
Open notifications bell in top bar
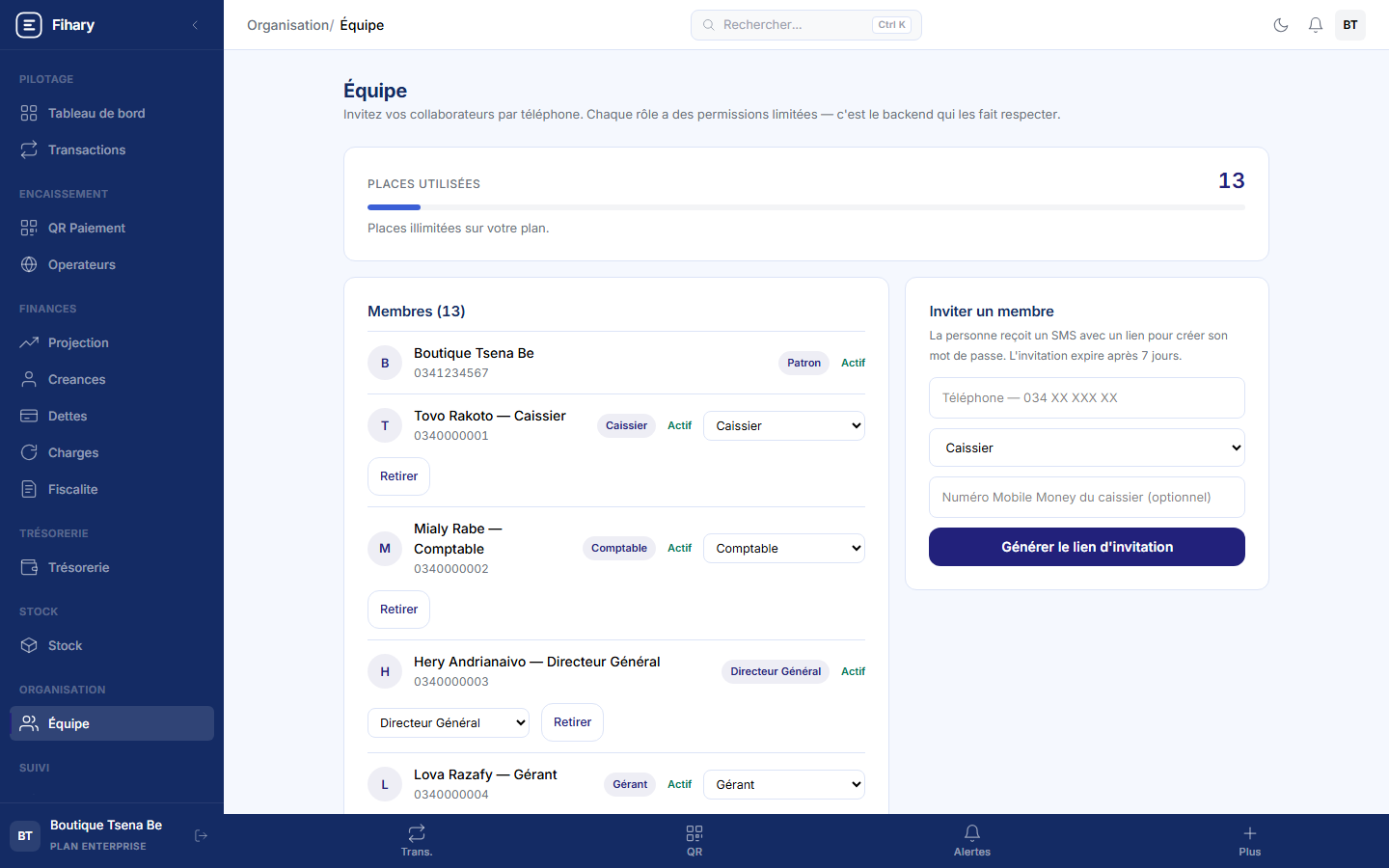tap(1316, 25)
